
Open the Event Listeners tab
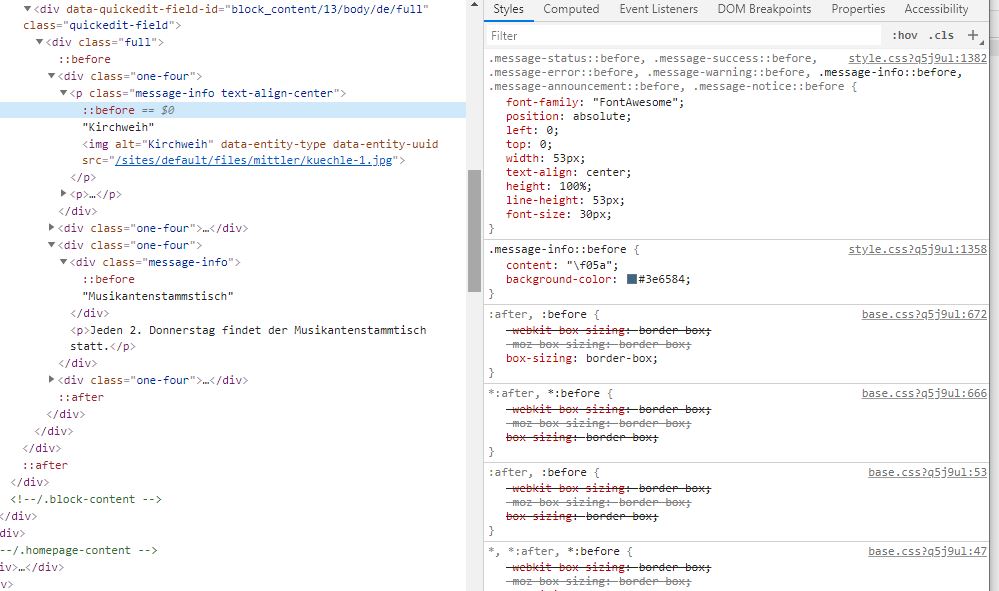pyautogui.click(x=658, y=9)
